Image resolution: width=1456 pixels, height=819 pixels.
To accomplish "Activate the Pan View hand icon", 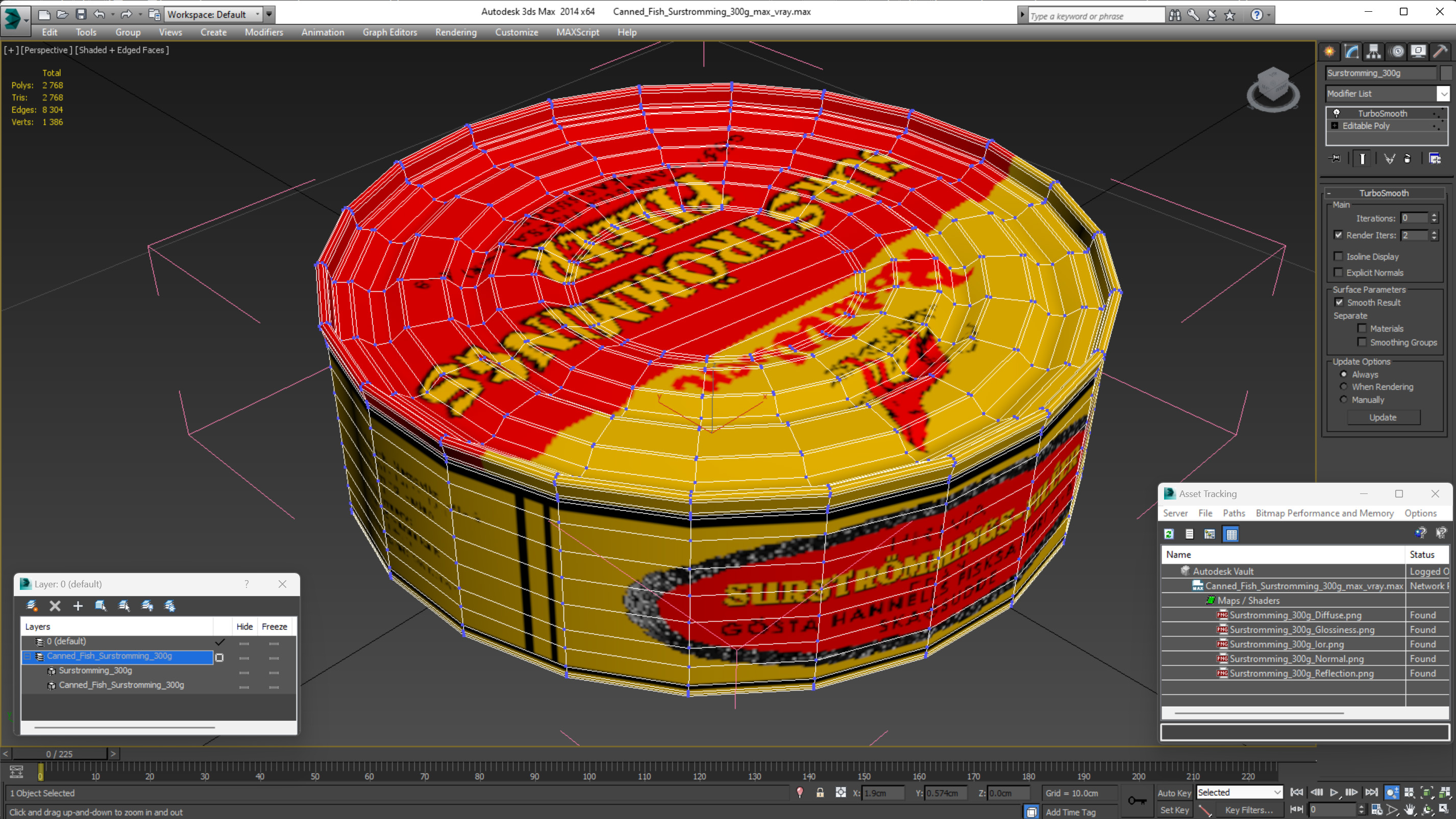I will 1410,809.
